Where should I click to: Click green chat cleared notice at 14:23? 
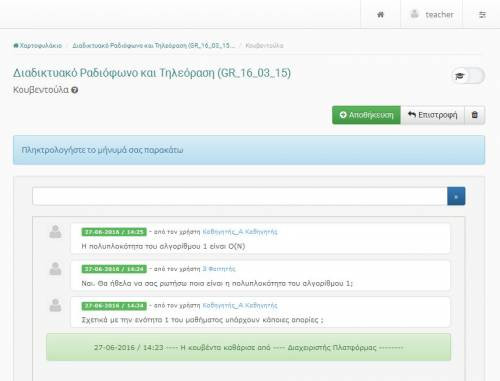(x=249, y=347)
